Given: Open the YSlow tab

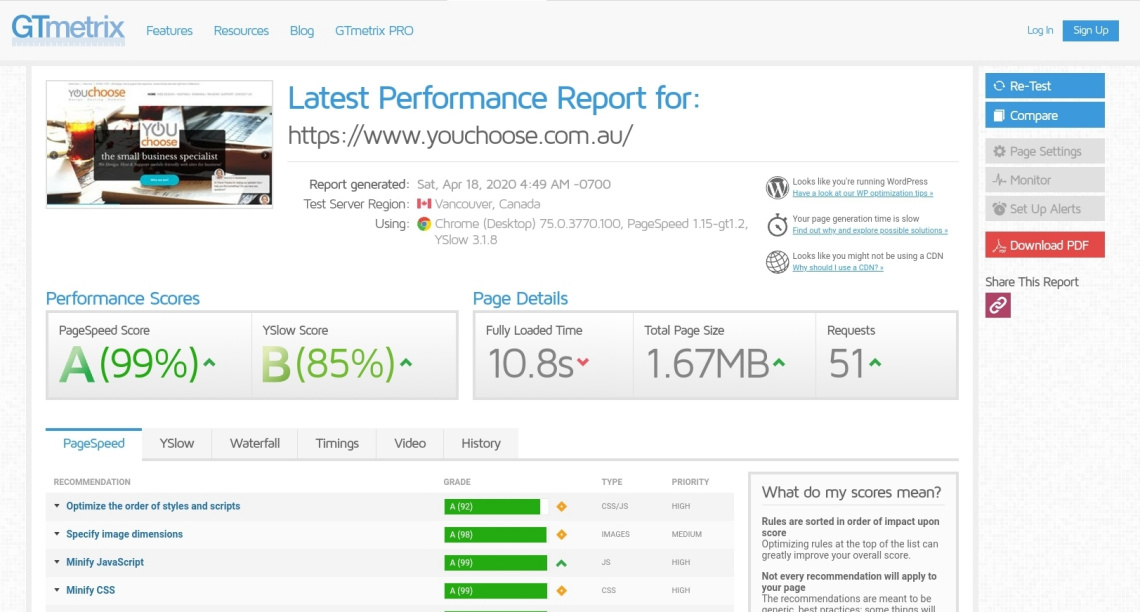Looking at the screenshot, I should (x=177, y=443).
